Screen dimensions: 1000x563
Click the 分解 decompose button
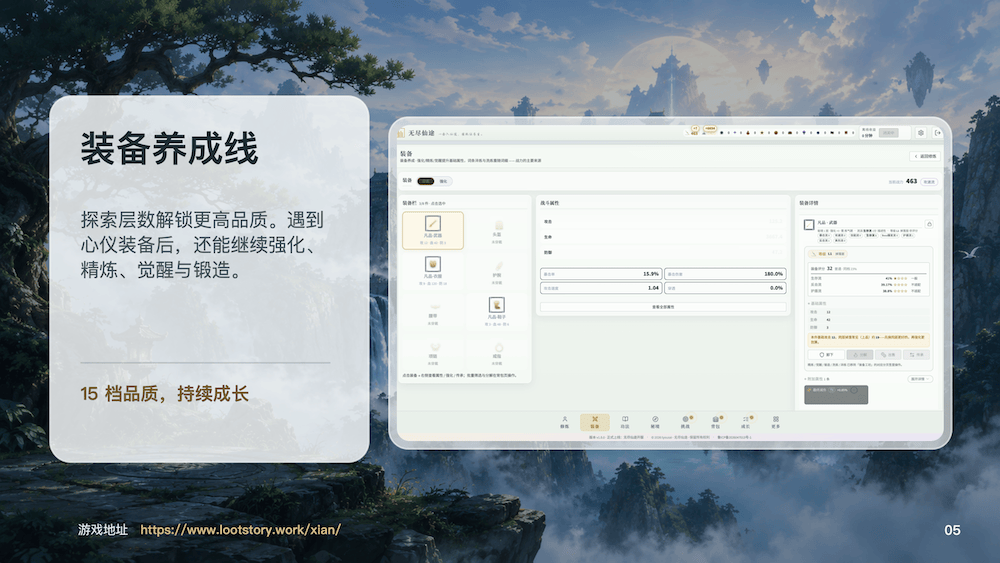(859, 355)
